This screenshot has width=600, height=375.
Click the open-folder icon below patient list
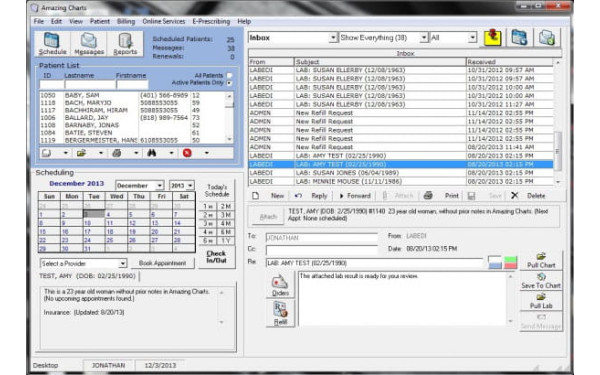81,153
